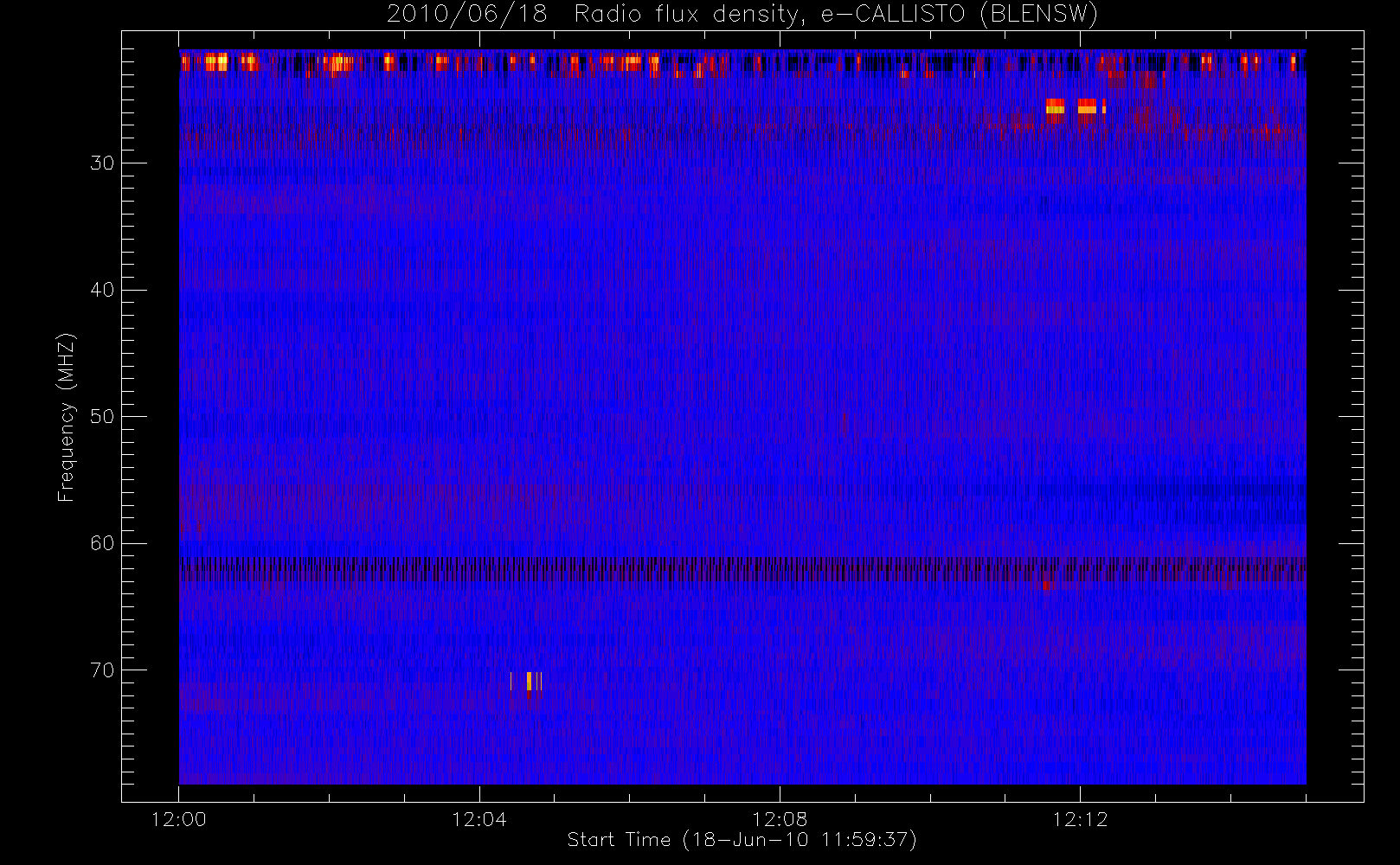Click the 70 frequency tick label

(101, 670)
